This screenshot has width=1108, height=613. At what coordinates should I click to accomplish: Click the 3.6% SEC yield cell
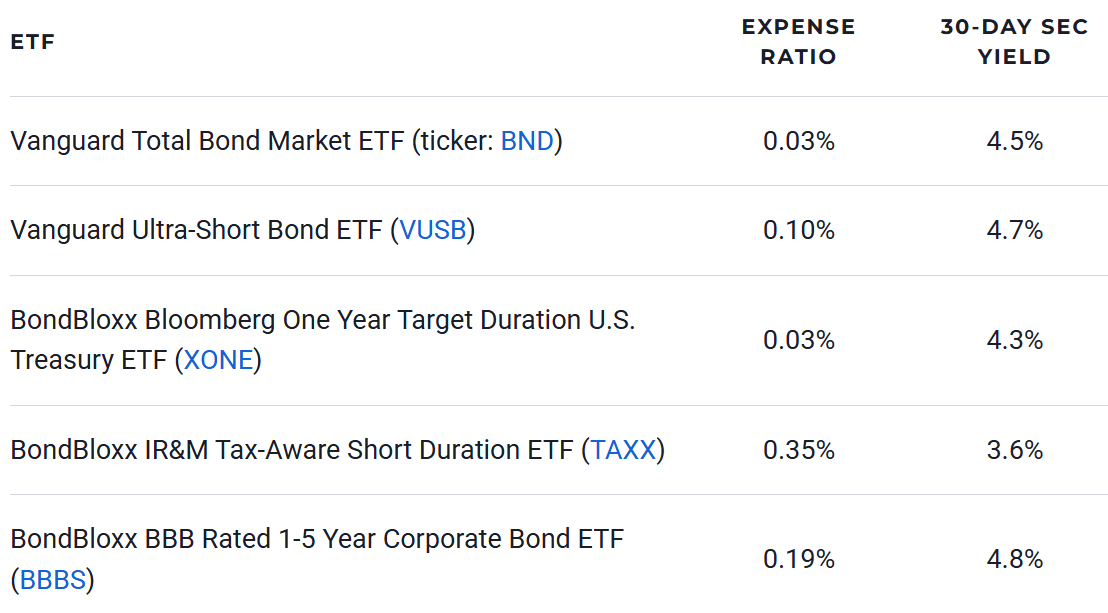[x=1014, y=450]
